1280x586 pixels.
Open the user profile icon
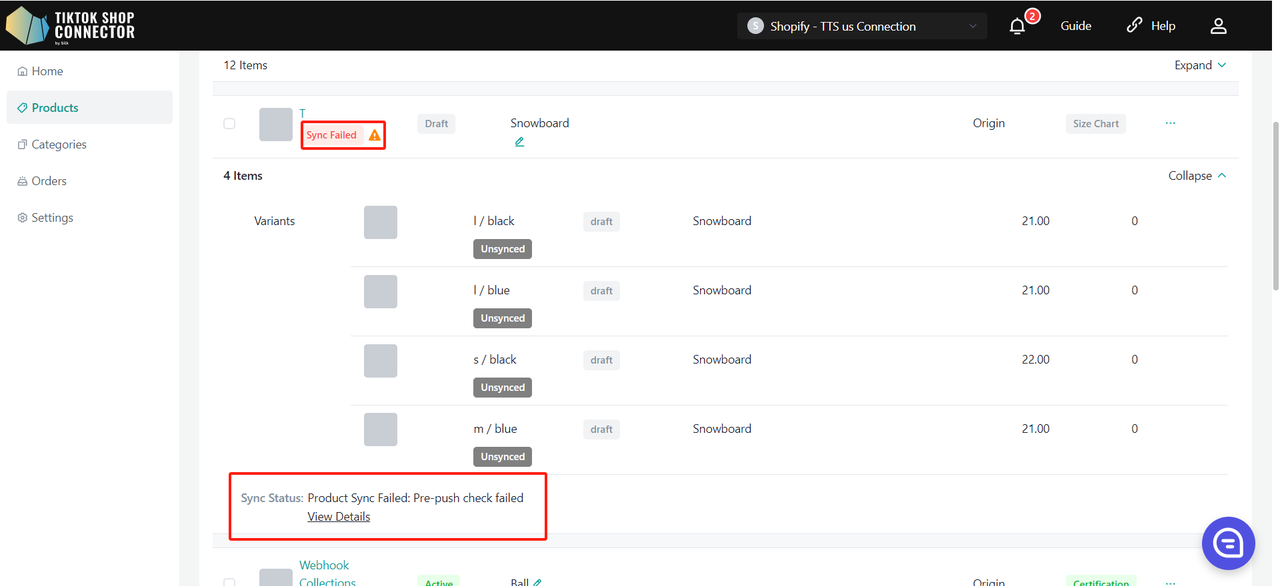click(x=1218, y=27)
